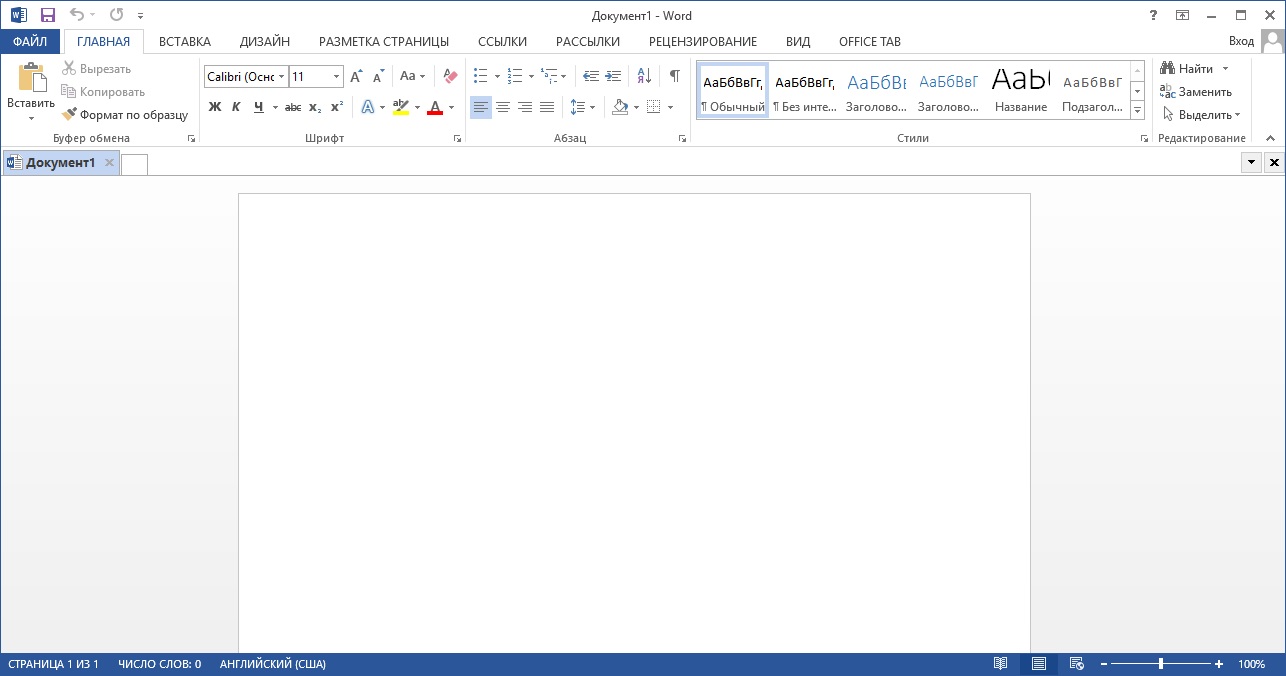
Task: Click the zoom slider handle in status bar
Action: point(1160,664)
